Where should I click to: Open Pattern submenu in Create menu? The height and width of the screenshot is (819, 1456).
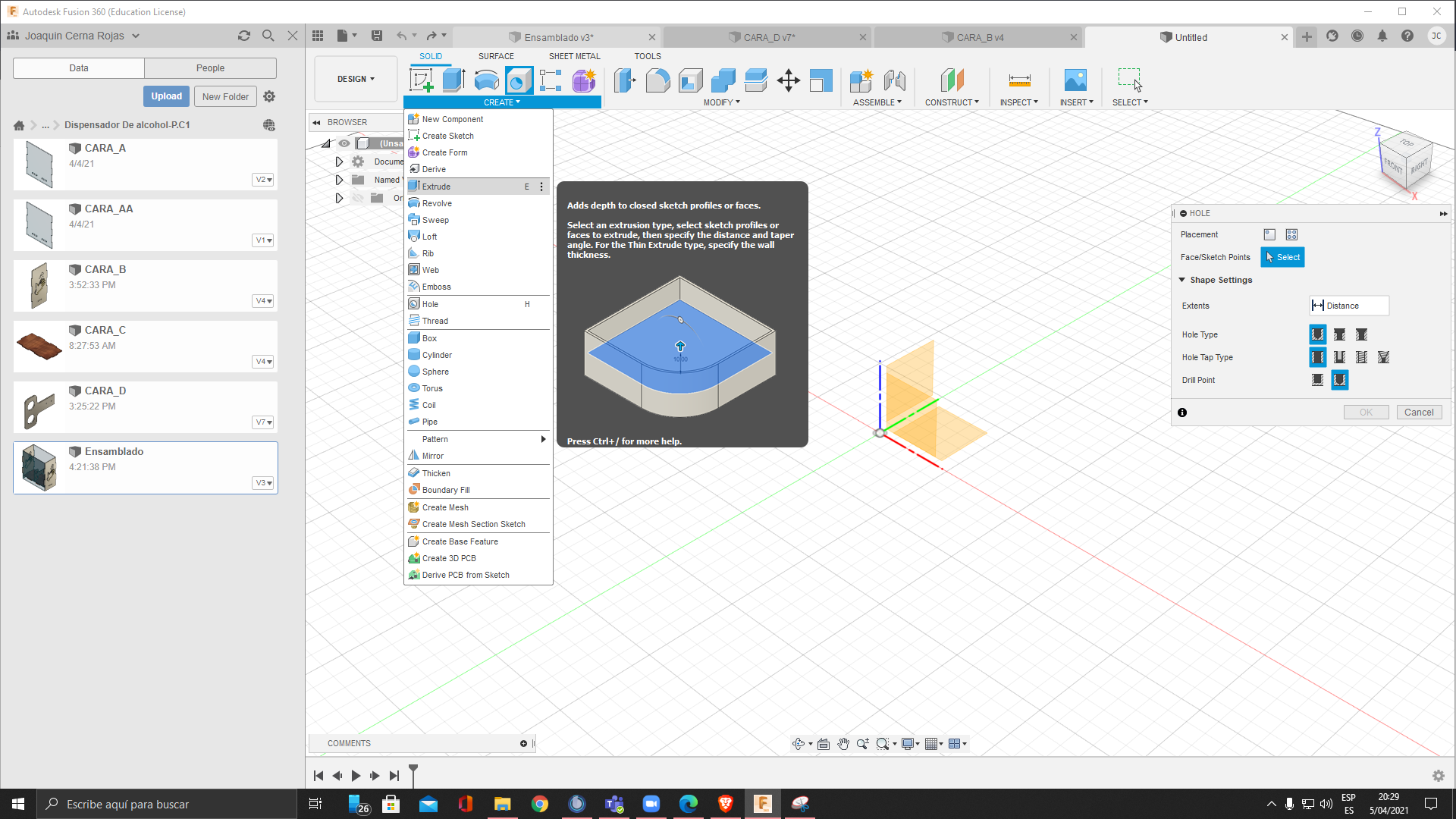pyautogui.click(x=478, y=439)
